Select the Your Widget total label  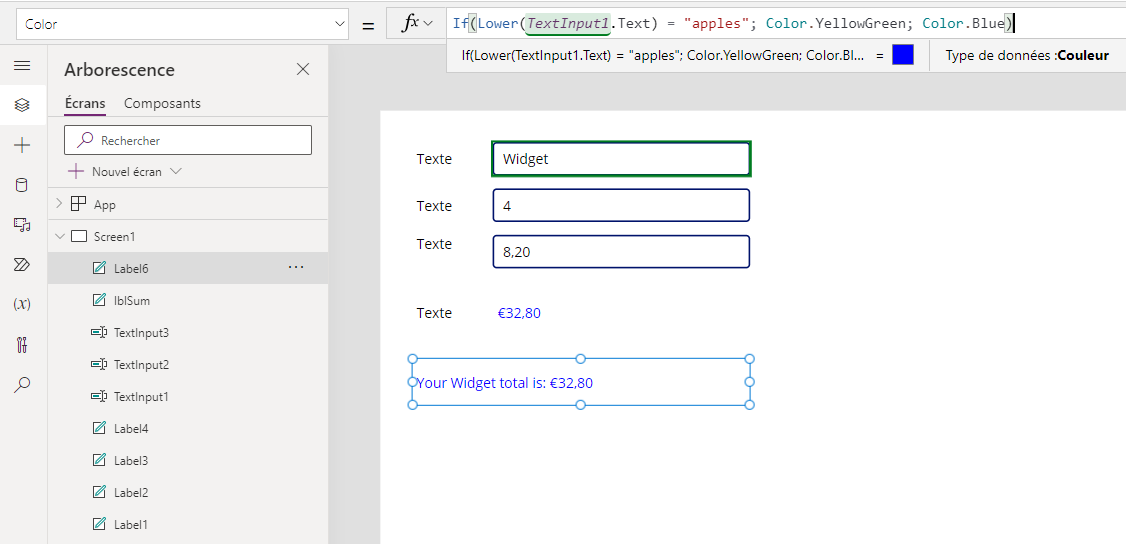pyautogui.click(x=581, y=382)
